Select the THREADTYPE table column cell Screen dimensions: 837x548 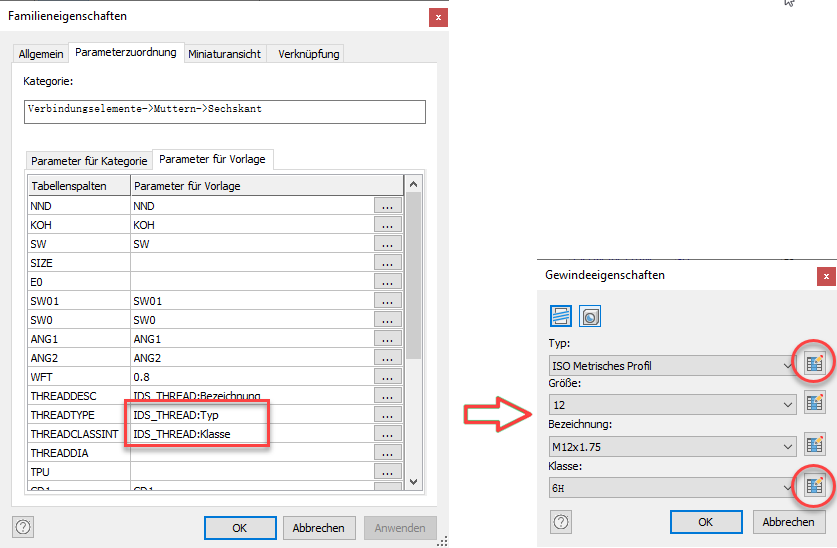coord(79,415)
